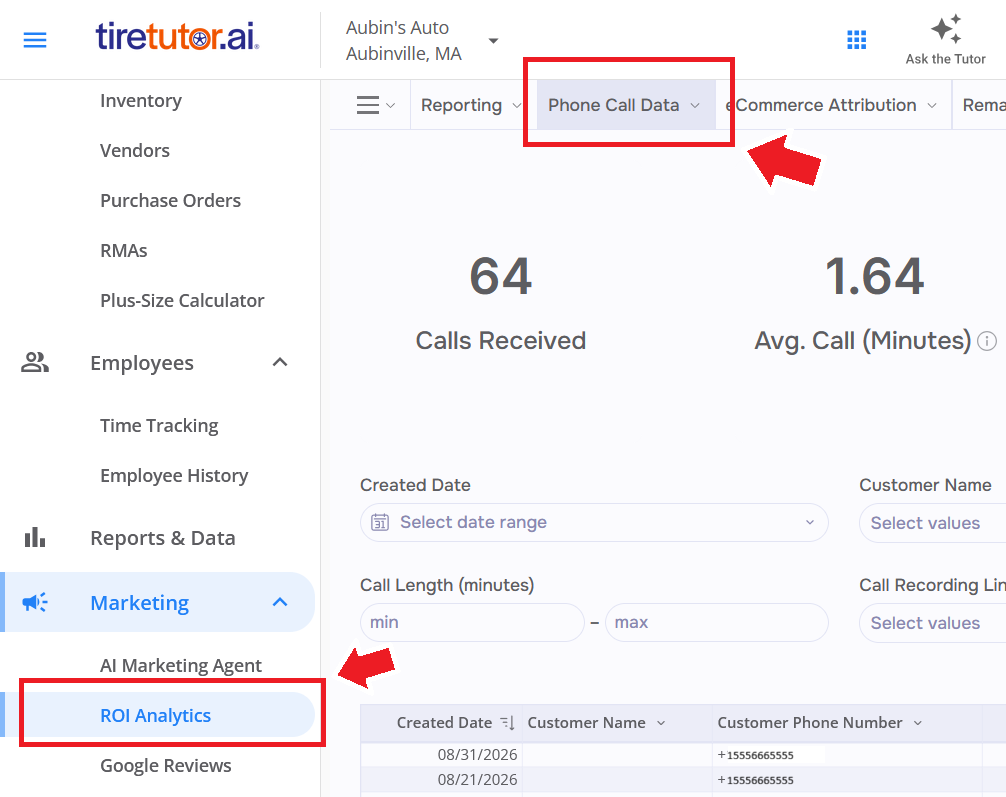Viewport: 1006px width, 797px height.
Task: Open the shop location dropdown arrow
Action: pos(493,40)
